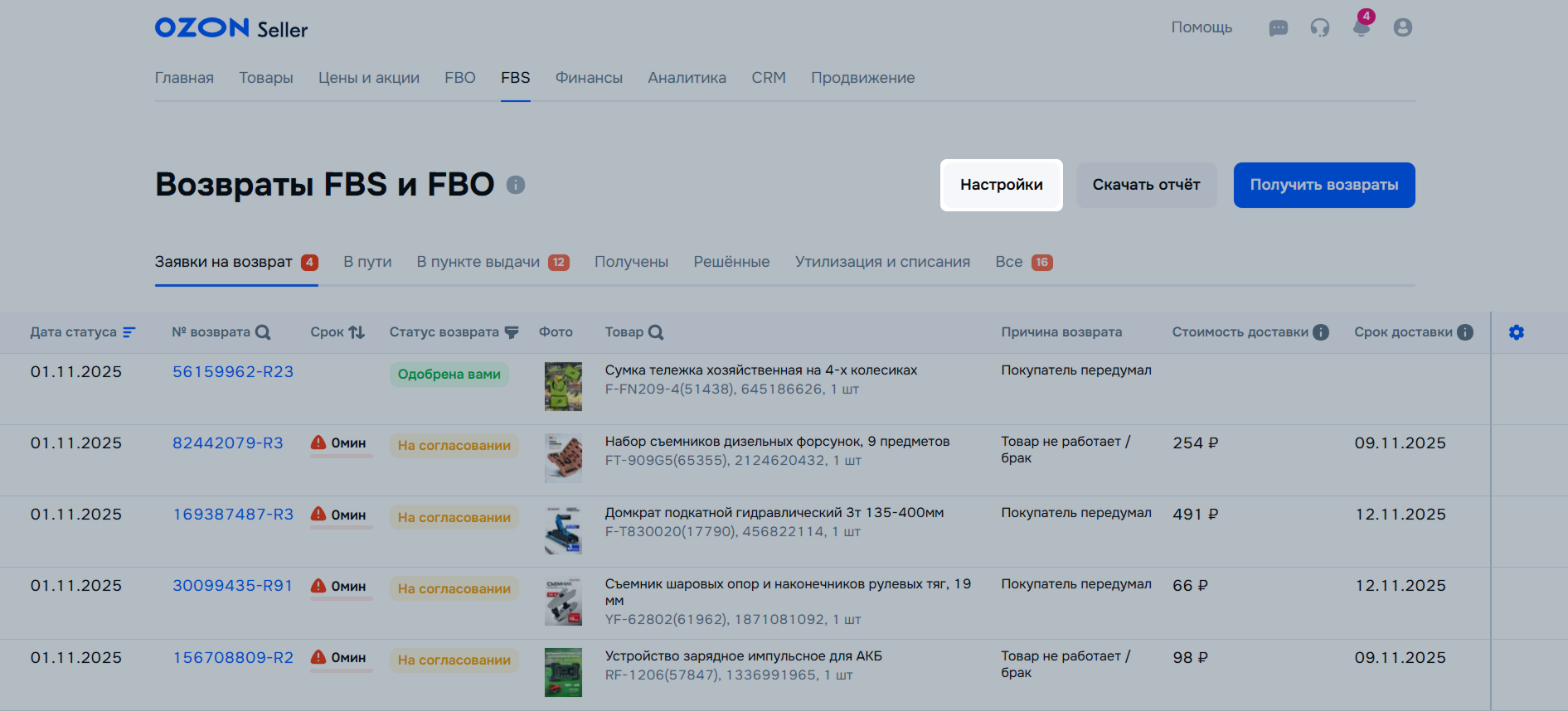
Task: Click info icon beside page title
Action: [516, 185]
